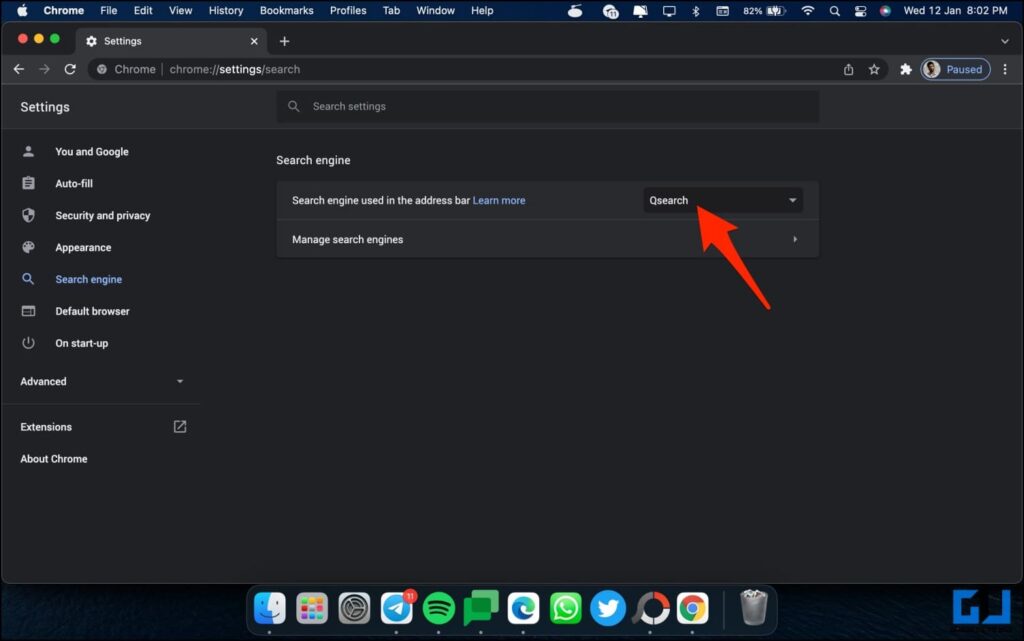1024x641 pixels.
Task: Close the Settings tab
Action: pos(254,41)
